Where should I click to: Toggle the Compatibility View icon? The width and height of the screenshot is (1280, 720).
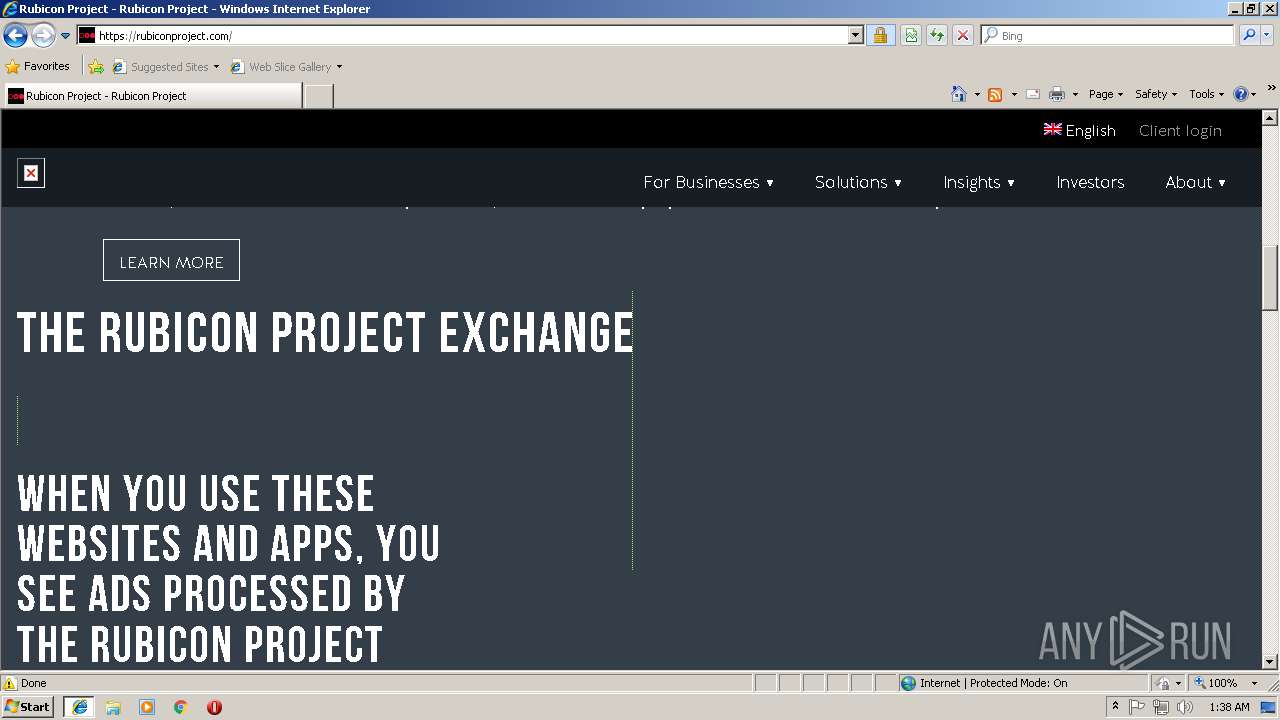point(911,35)
